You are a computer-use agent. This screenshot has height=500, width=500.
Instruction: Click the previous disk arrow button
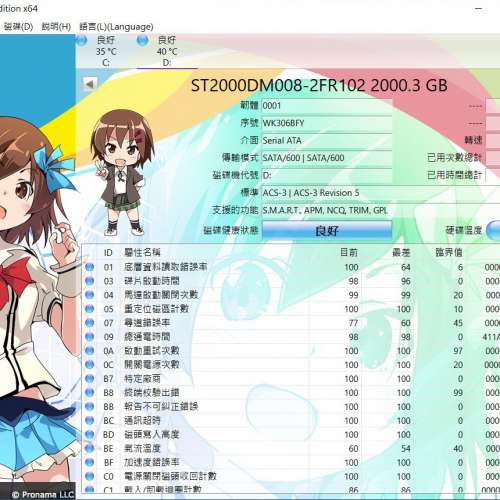coord(90,84)
